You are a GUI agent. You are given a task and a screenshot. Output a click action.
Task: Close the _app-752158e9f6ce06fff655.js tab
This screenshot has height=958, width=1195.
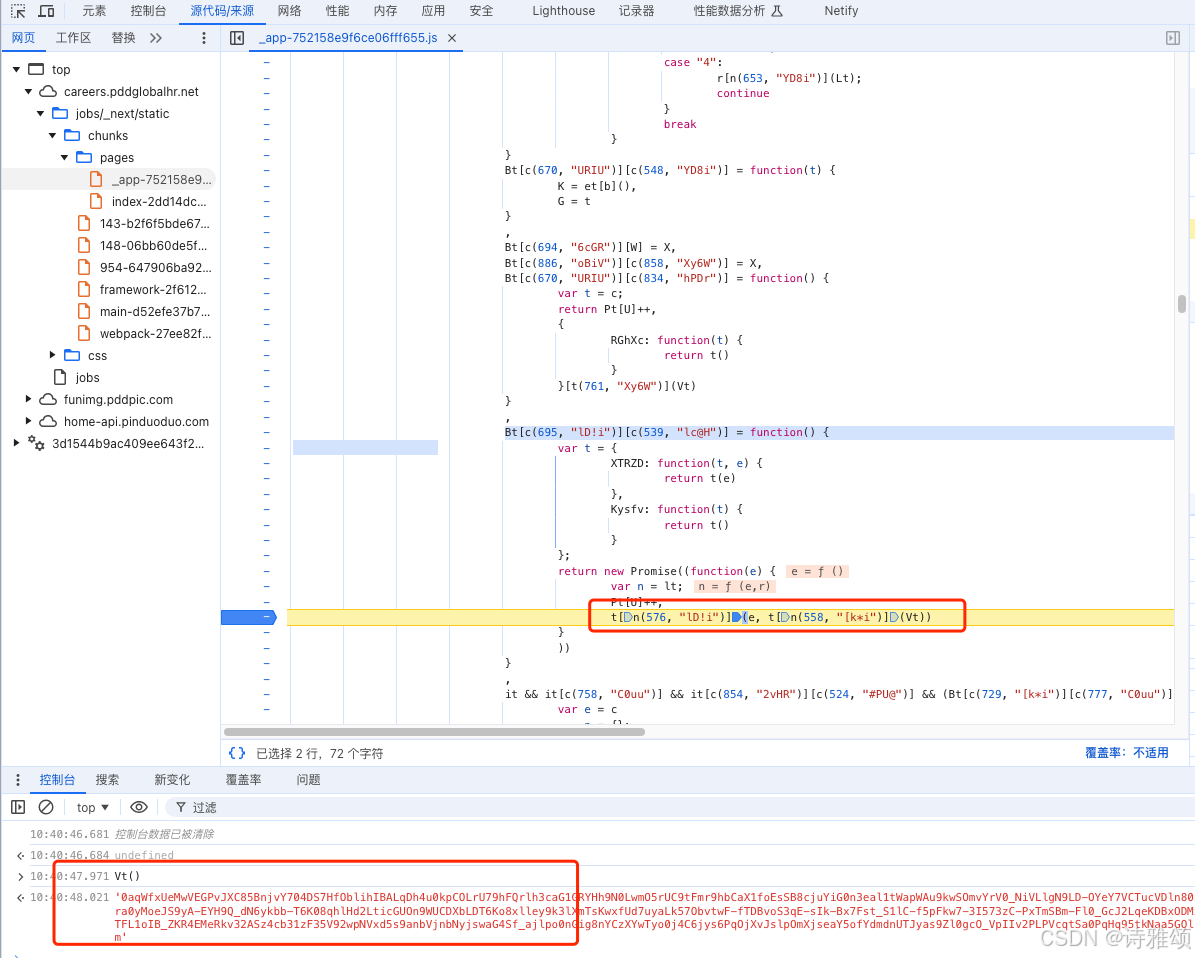(452, 38)
